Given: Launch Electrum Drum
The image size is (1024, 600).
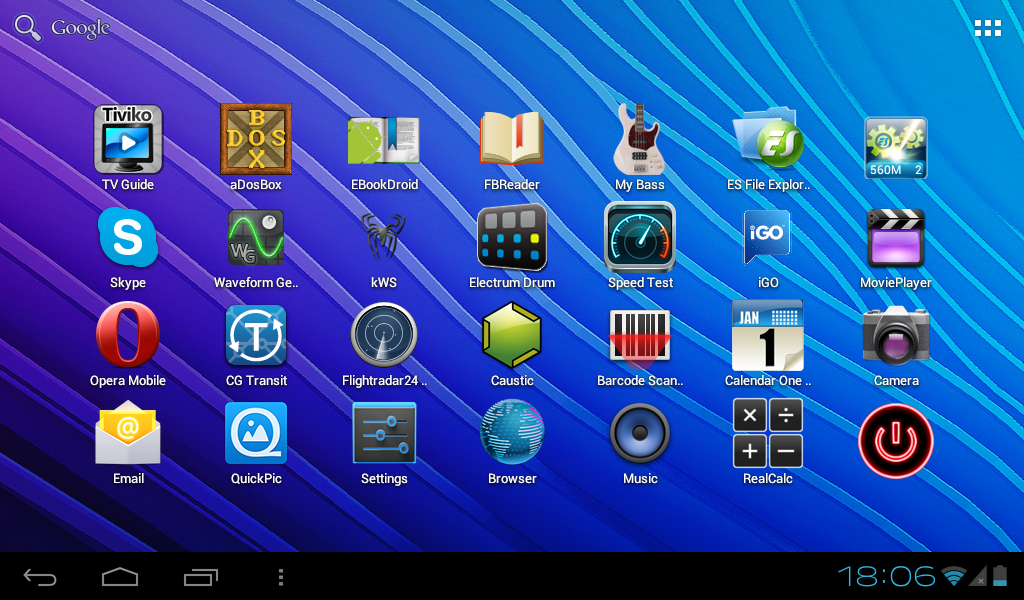Looking at the screenshot, I should [512, 238].
